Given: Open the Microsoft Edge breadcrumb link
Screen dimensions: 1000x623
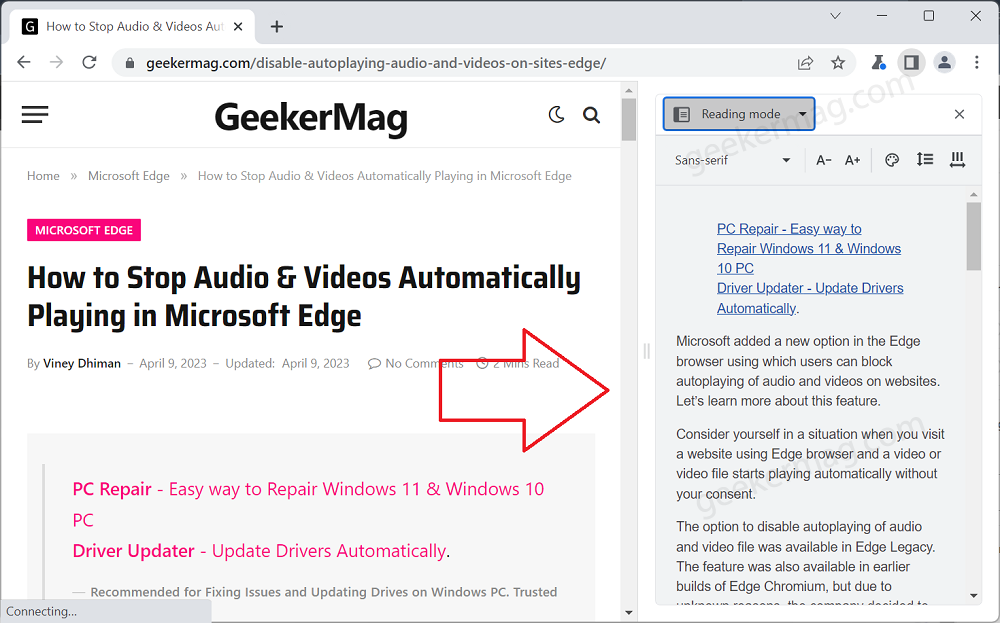Looking at the screenshot, I should (x=129, y=176).
